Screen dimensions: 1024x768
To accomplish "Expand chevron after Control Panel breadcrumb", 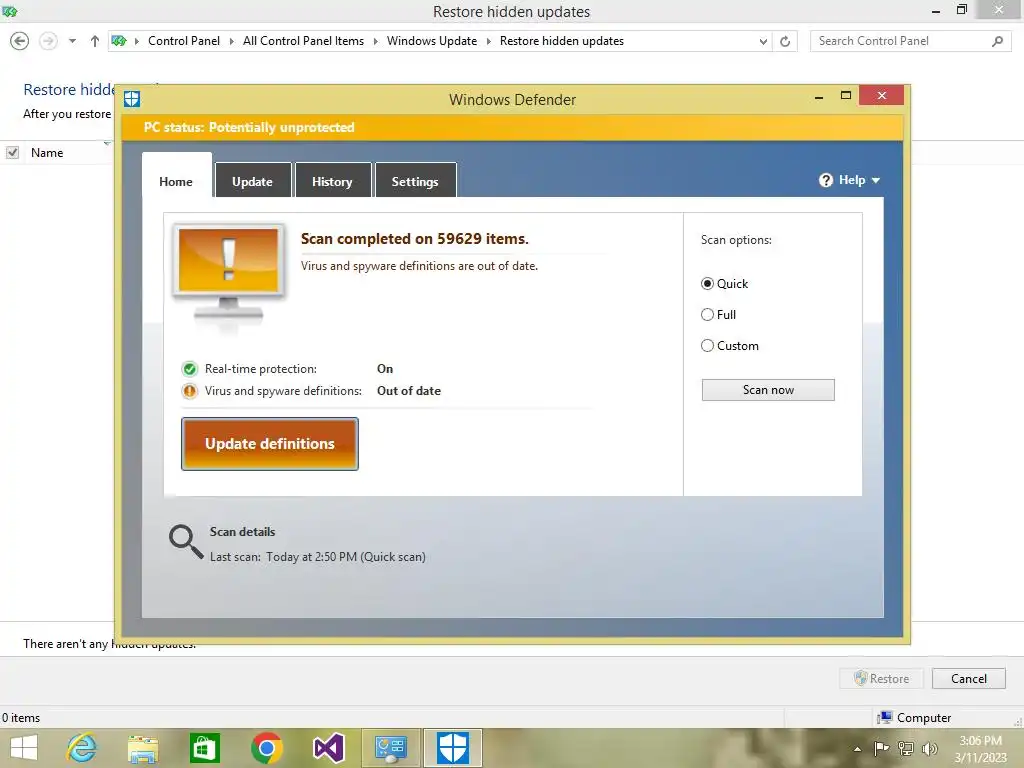I will point(231,41).
